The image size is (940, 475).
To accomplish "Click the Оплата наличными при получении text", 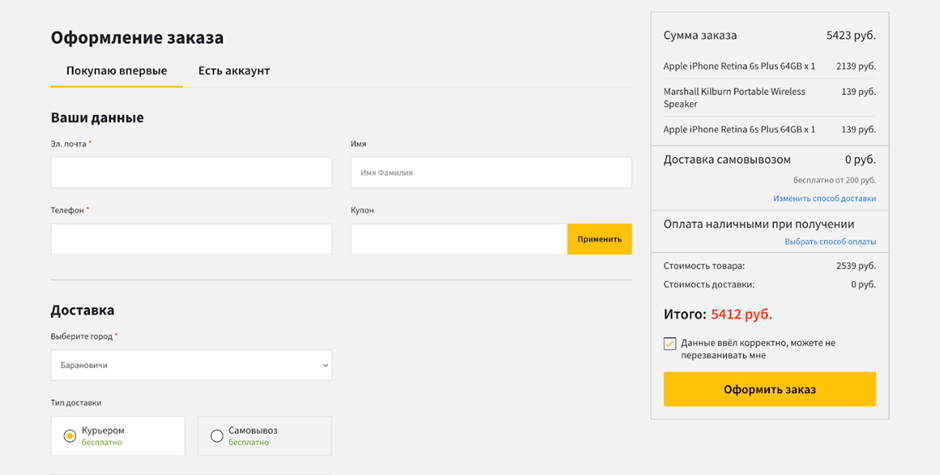I will click(x=758, y=224).
